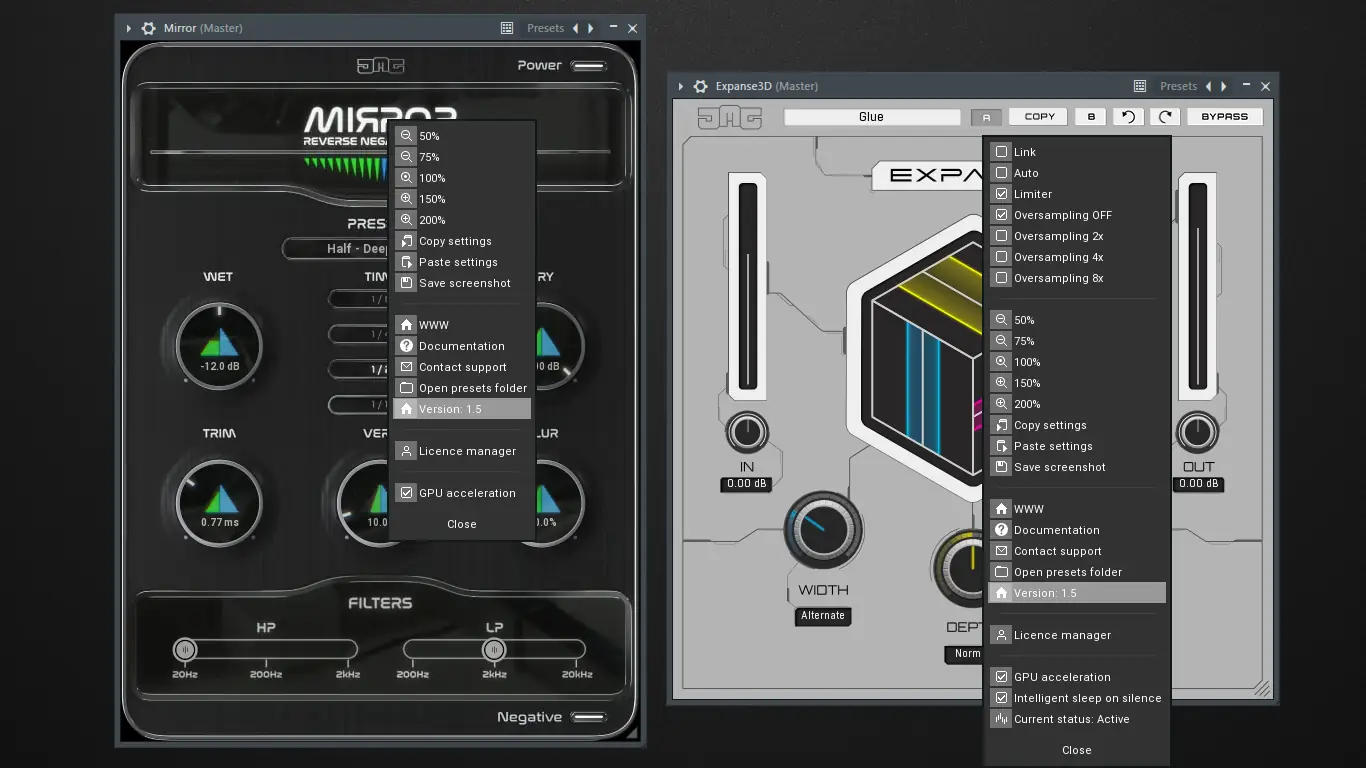Go to previous preset in Expanse3D window
This screenshot has width=1366, height=768.
click(1208, 86)
